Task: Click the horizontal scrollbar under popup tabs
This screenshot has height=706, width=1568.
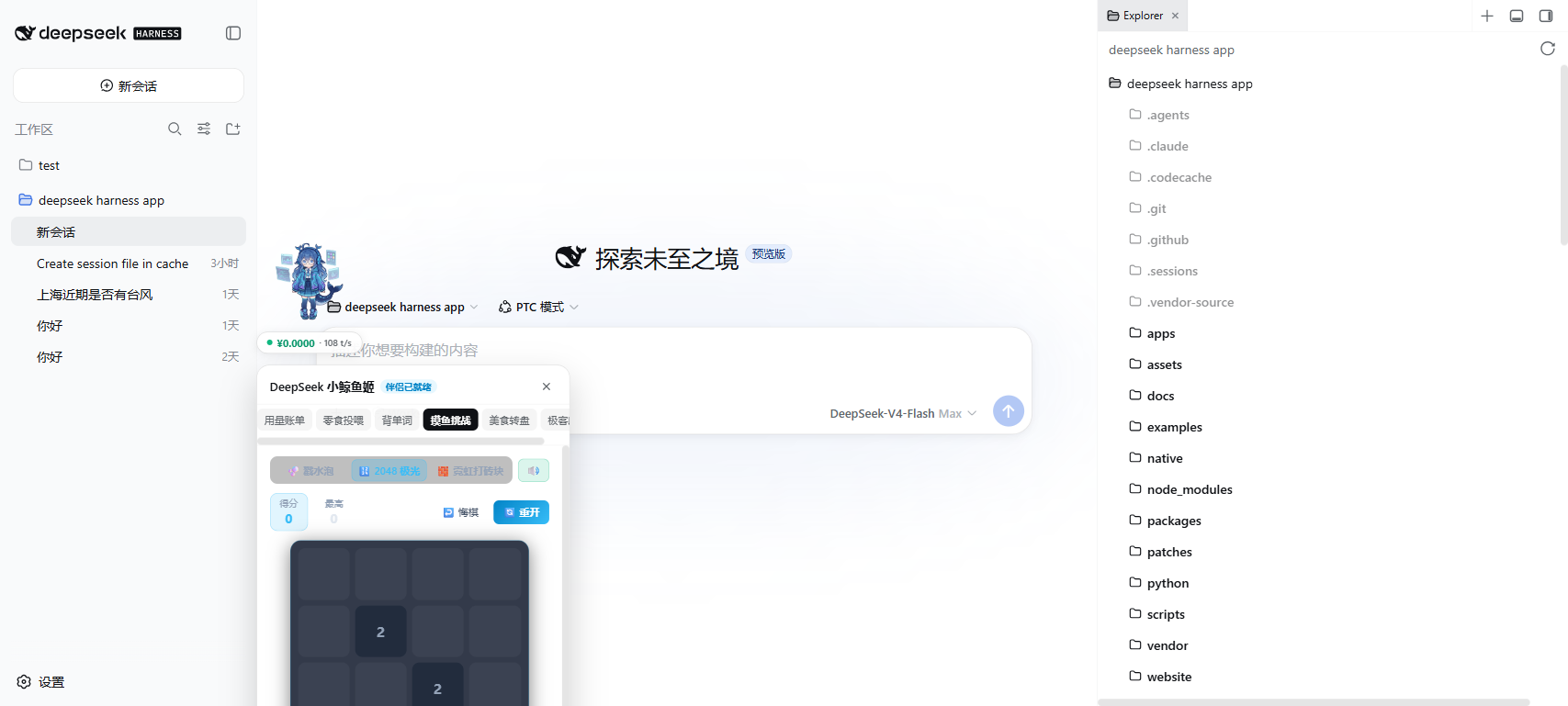Action: tap(400, 442)
